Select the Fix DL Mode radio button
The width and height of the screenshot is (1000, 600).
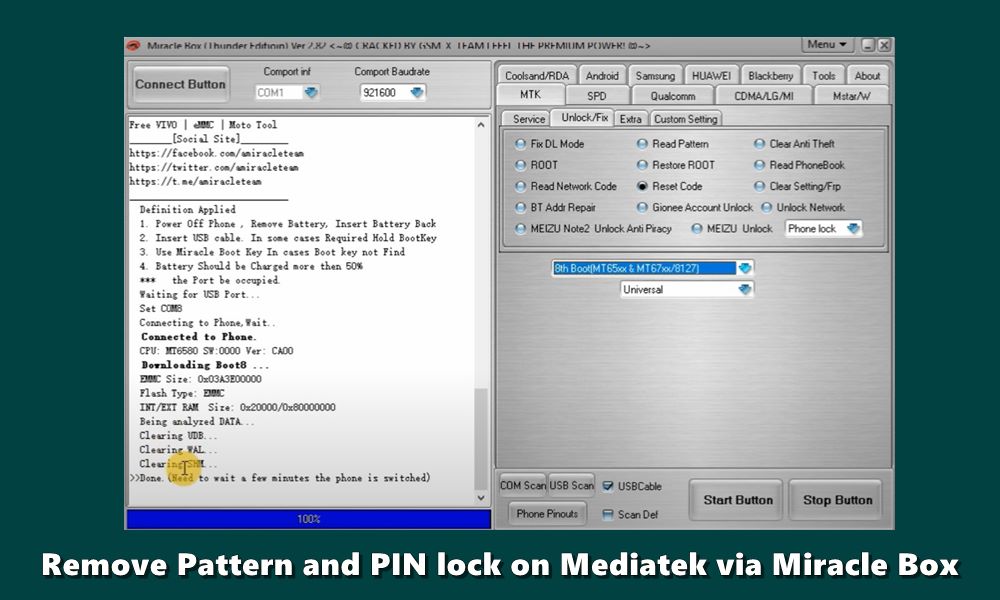(x=520, y=144)
